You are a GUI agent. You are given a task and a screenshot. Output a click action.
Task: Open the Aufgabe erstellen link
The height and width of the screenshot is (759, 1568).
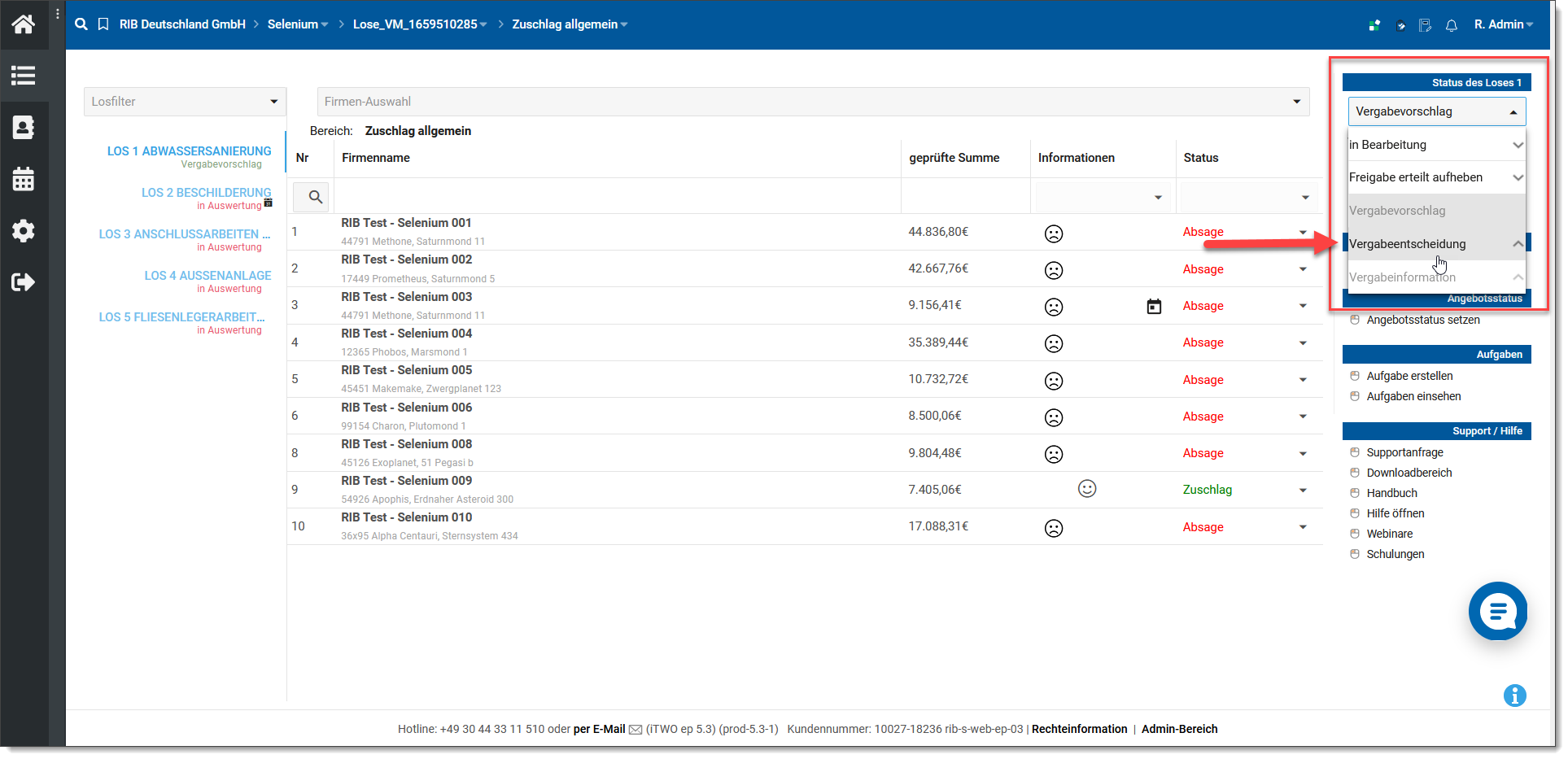1409,376
